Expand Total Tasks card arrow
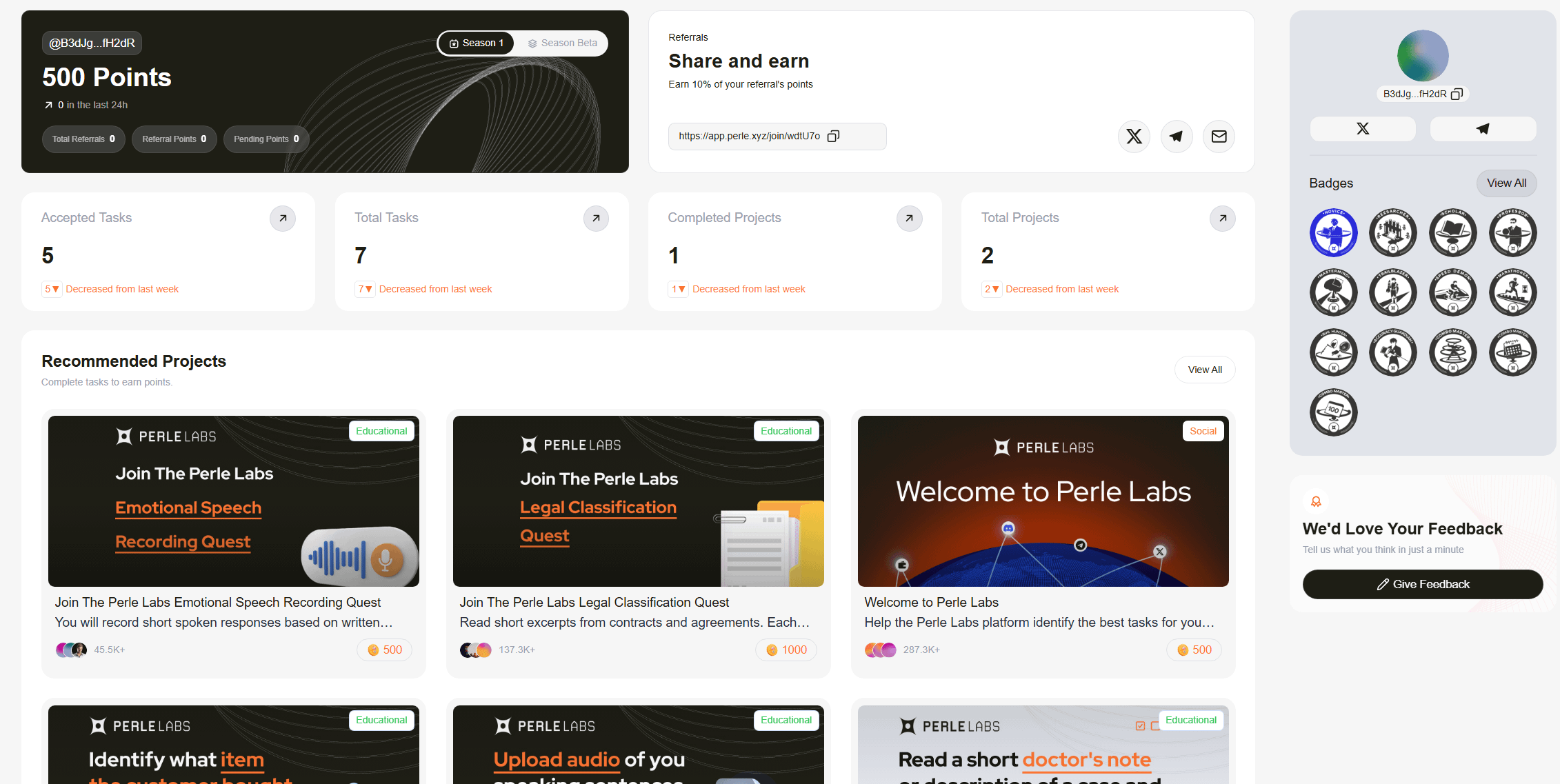1560x784 pixels. (x=596, y=219)
